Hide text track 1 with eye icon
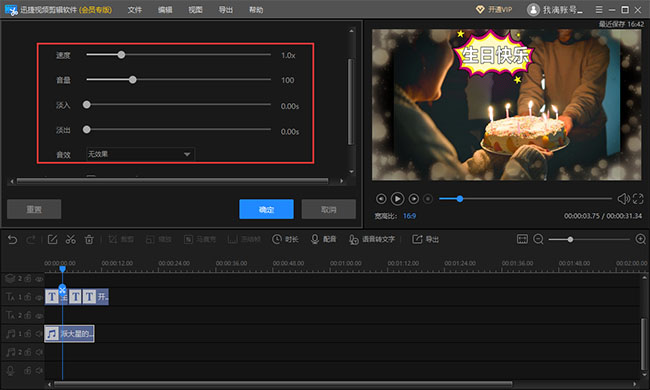650x390 pixels. pyautogui.click(x=39, y=297)
